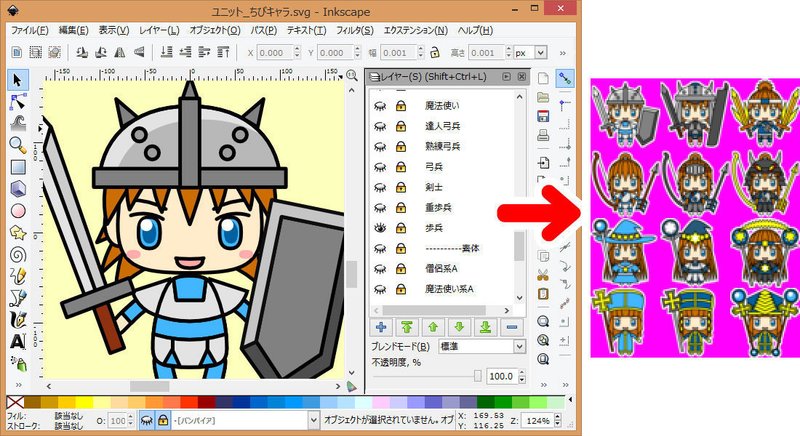Flip selection vertically icon

(x=138, y=52)
